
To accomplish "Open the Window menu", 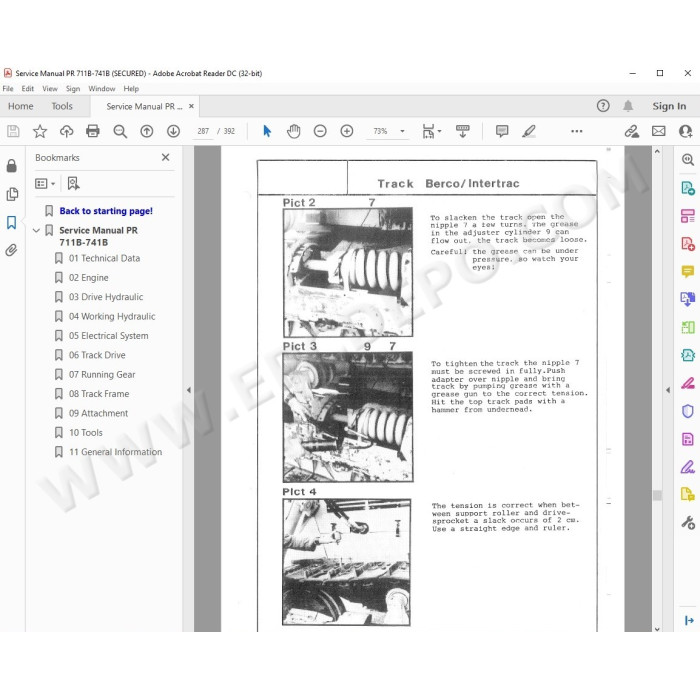I will 102,89.
